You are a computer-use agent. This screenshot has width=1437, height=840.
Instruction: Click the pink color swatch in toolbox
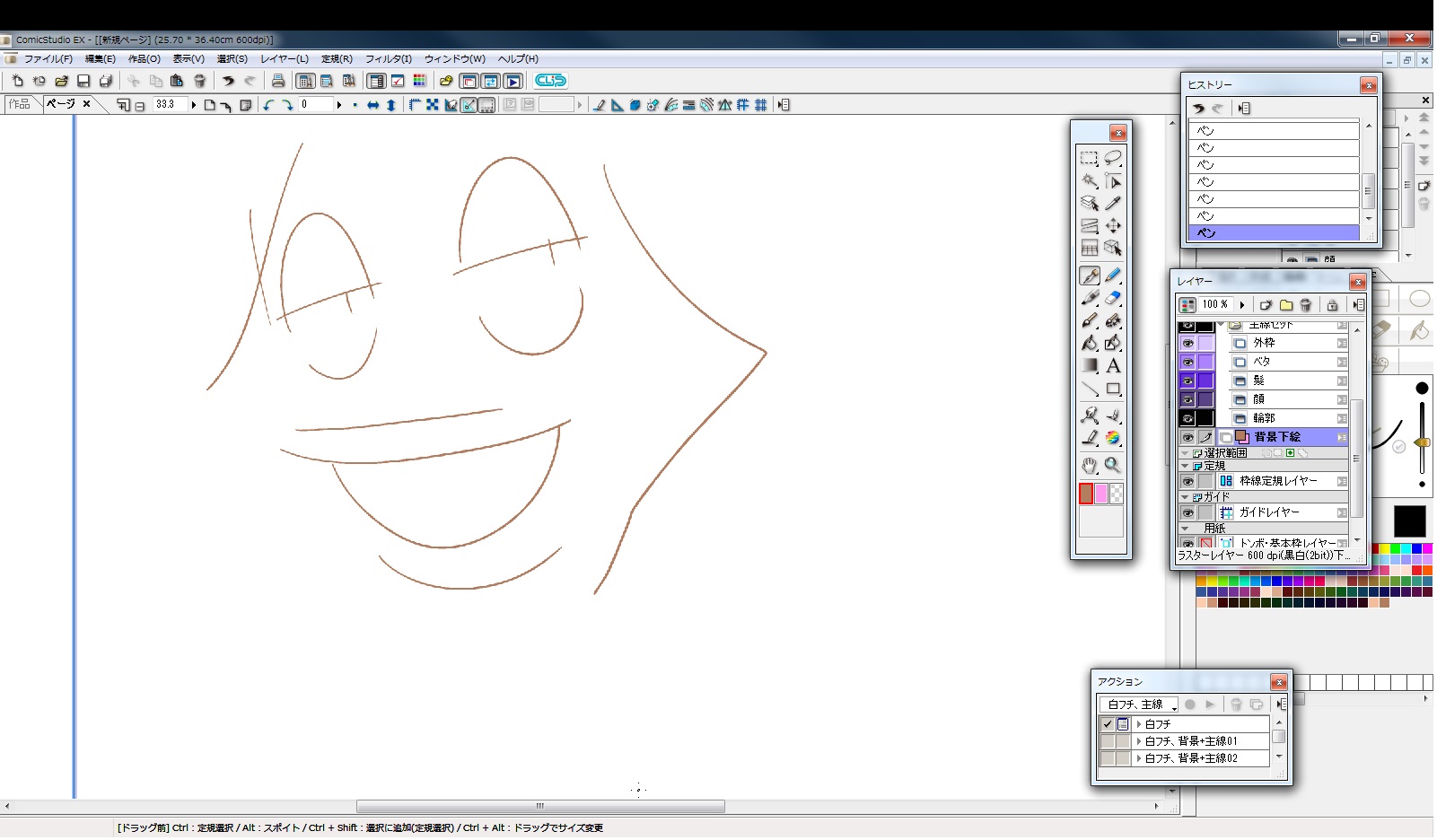coord(1101,494)
